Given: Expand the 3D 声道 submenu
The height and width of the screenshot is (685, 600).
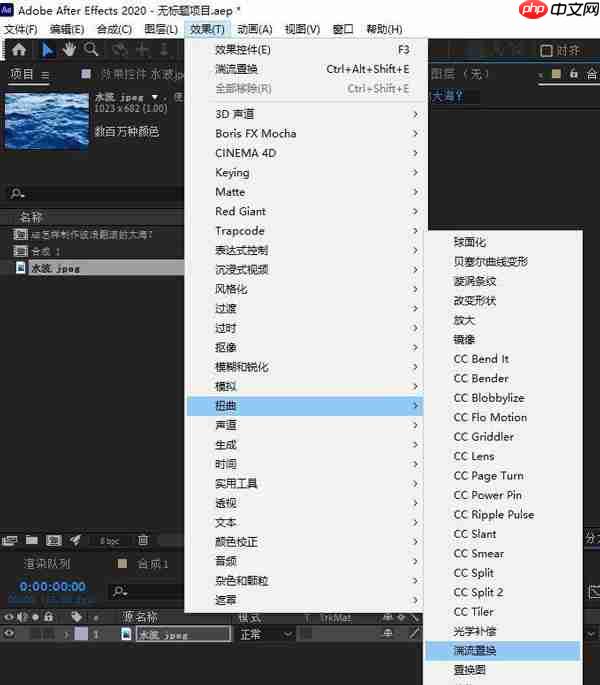Looking at the screenshot, I should click(x=305, y=114).
